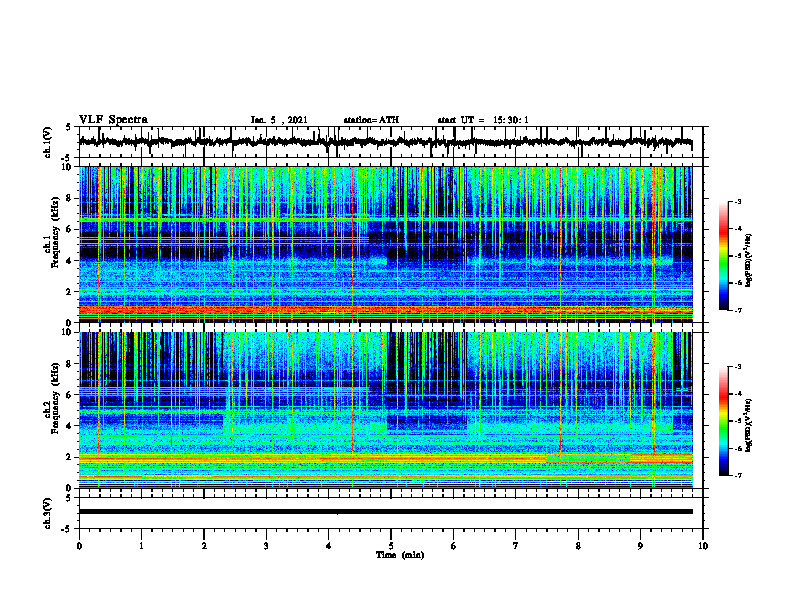Click the "5" tick on ch.3(V) axis
This screenshot has width=792, height=612.
(68, 499)
